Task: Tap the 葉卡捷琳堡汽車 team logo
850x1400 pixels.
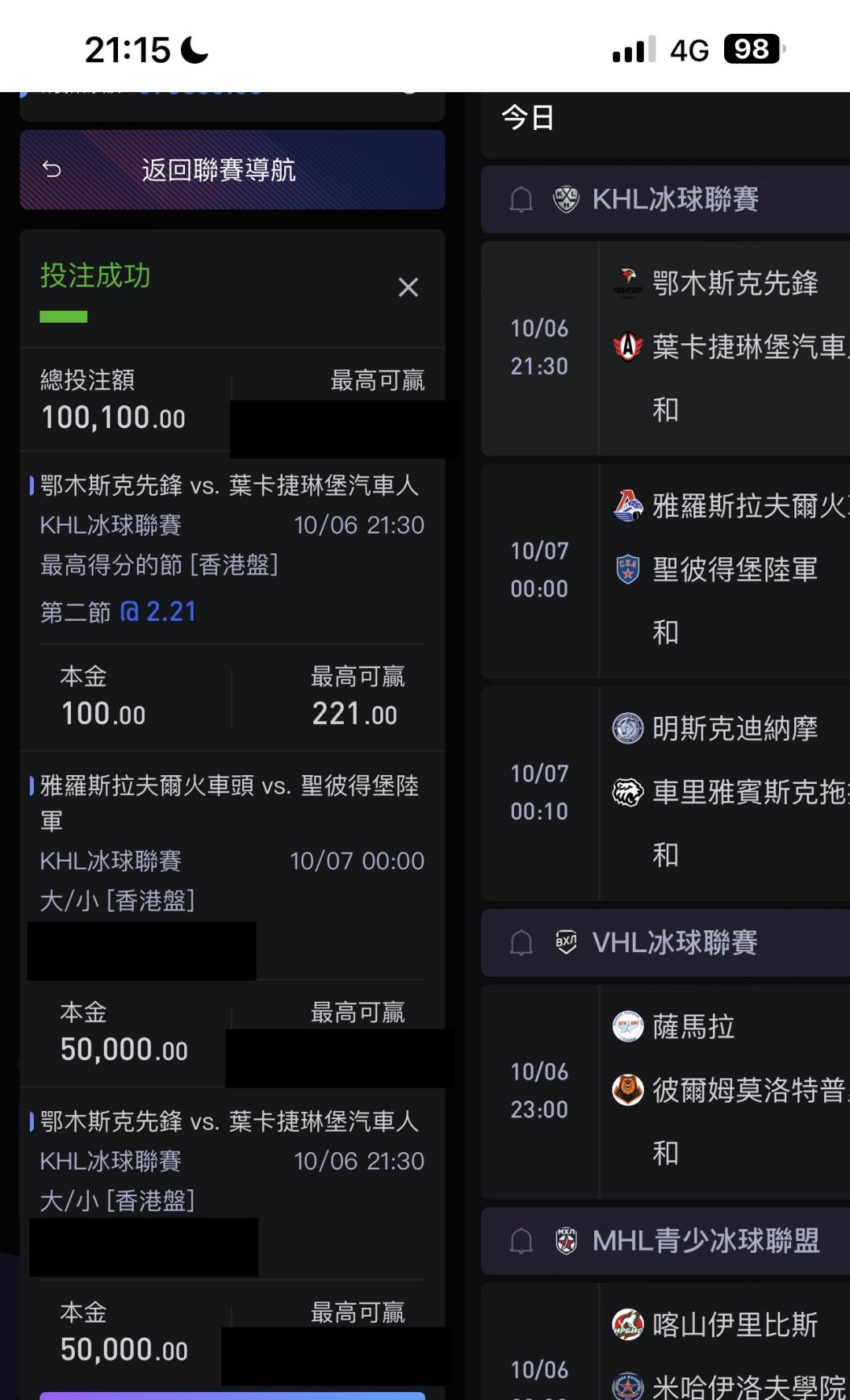Action: (x=627, y=347)
